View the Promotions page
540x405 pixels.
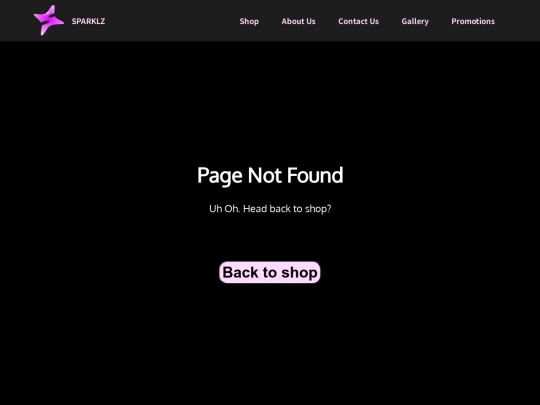click(x=473, y=21)
